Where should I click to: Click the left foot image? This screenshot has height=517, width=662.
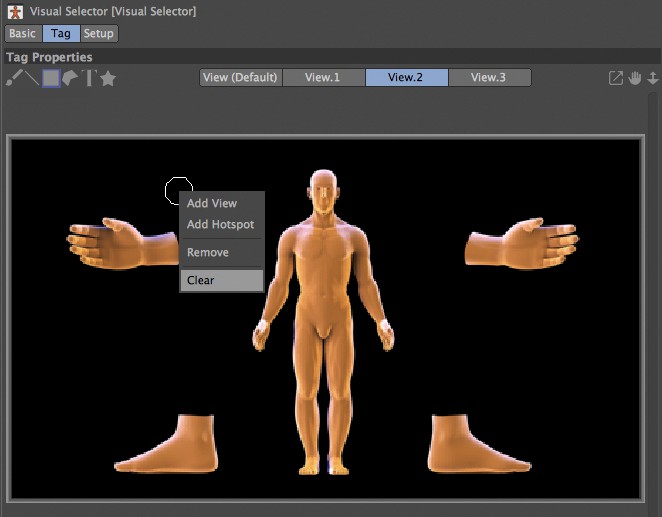click(x=167, y=443)
